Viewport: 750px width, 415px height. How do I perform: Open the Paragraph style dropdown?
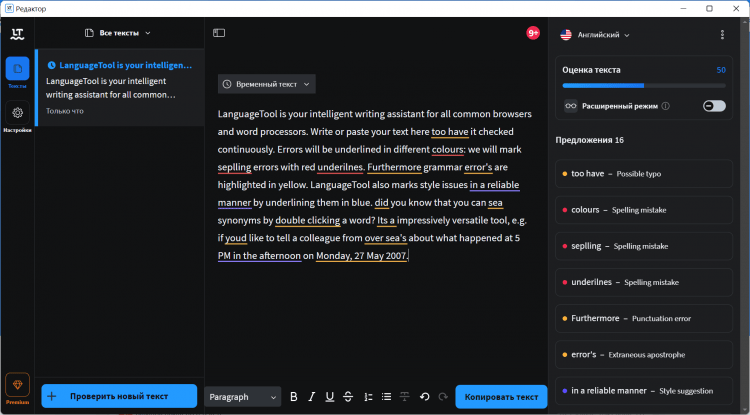point(243,397)
